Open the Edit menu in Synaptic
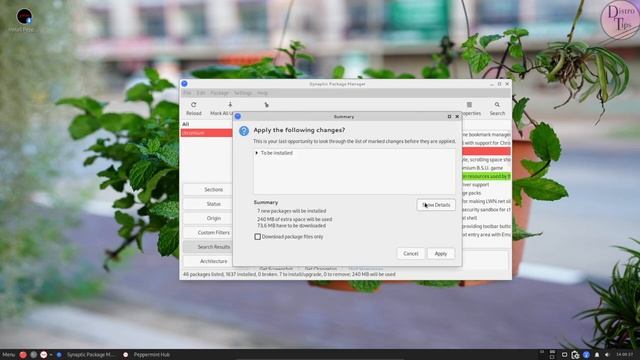This screenshot has height=360, width=640. coord(201,93)
